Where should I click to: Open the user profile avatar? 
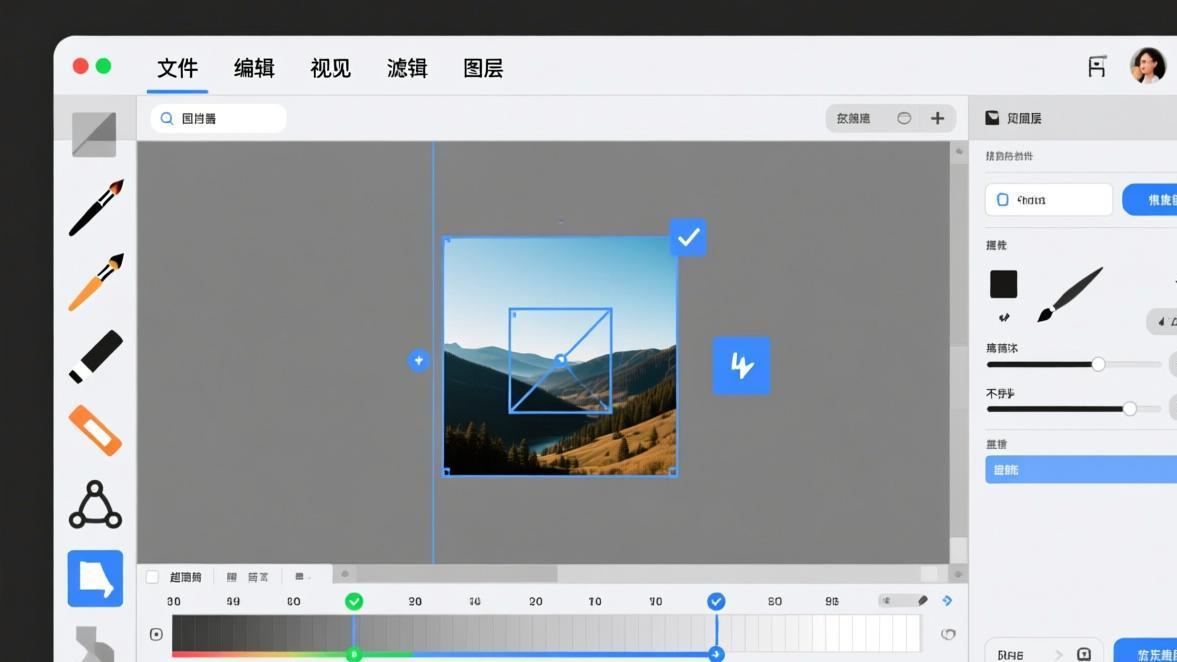[1148, 65]
